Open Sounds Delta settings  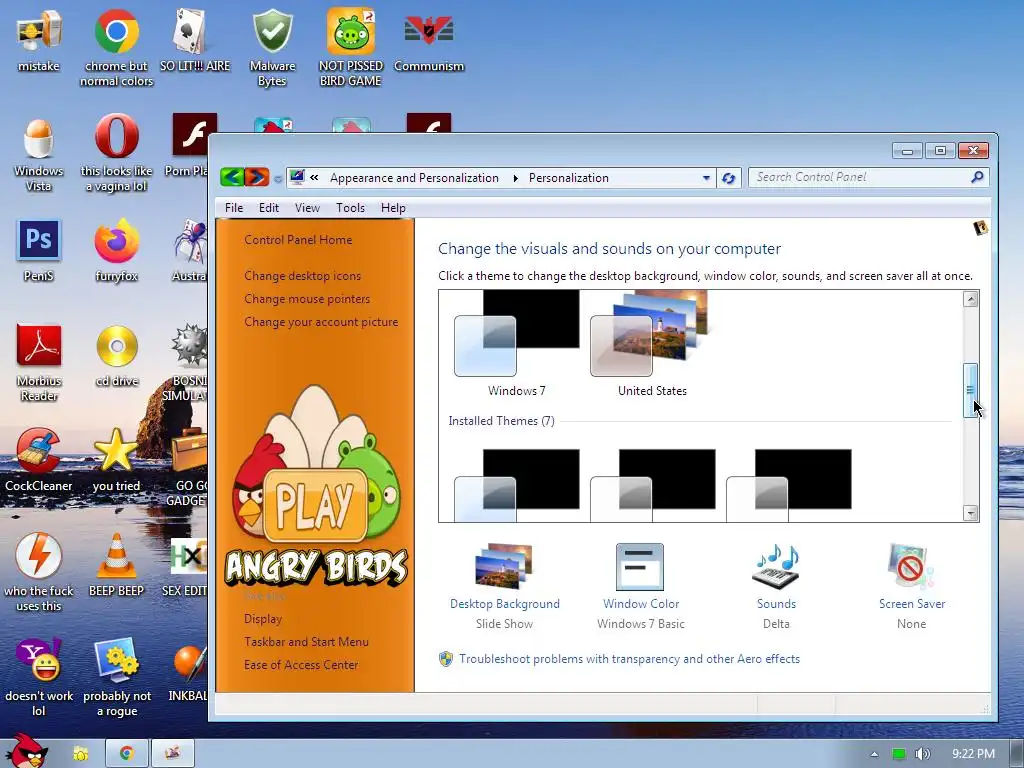(x=776, y=586)
